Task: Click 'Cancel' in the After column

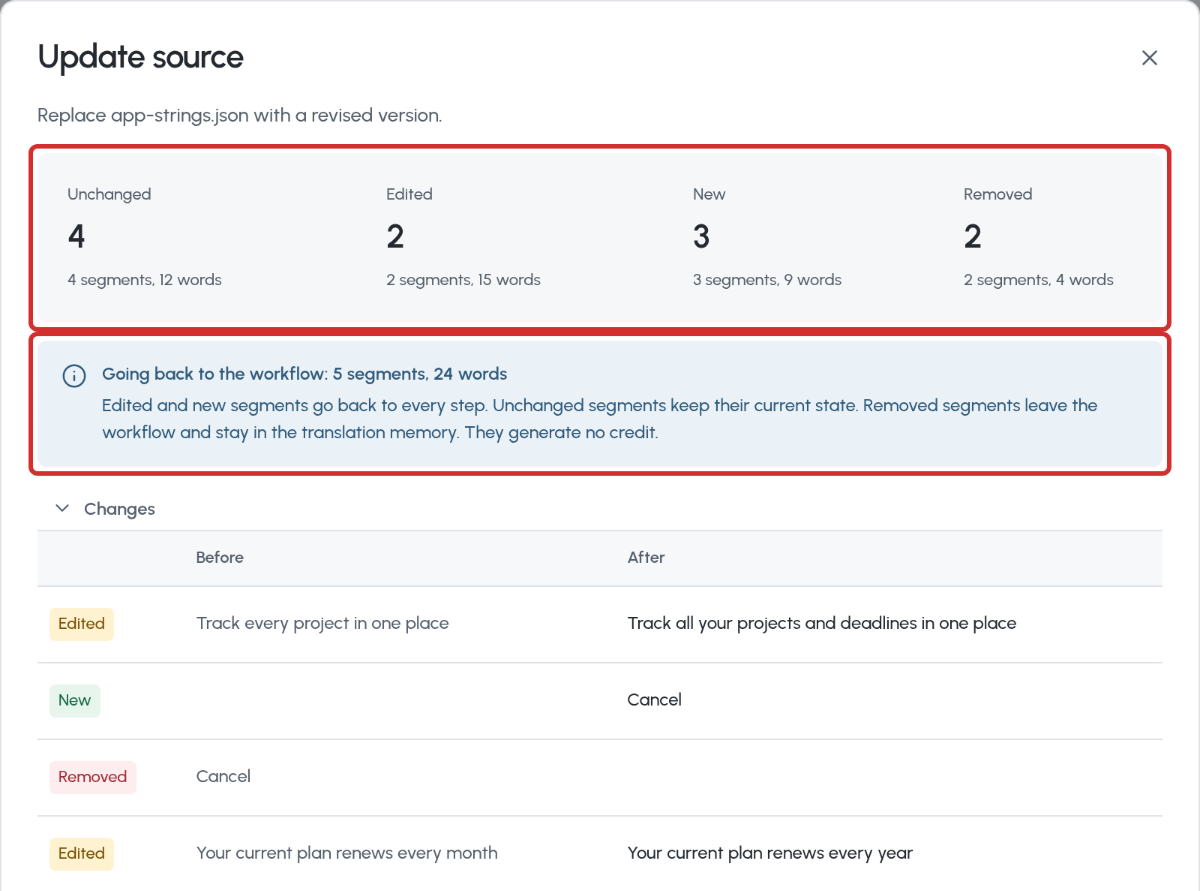Action: (x=654, y=700)
